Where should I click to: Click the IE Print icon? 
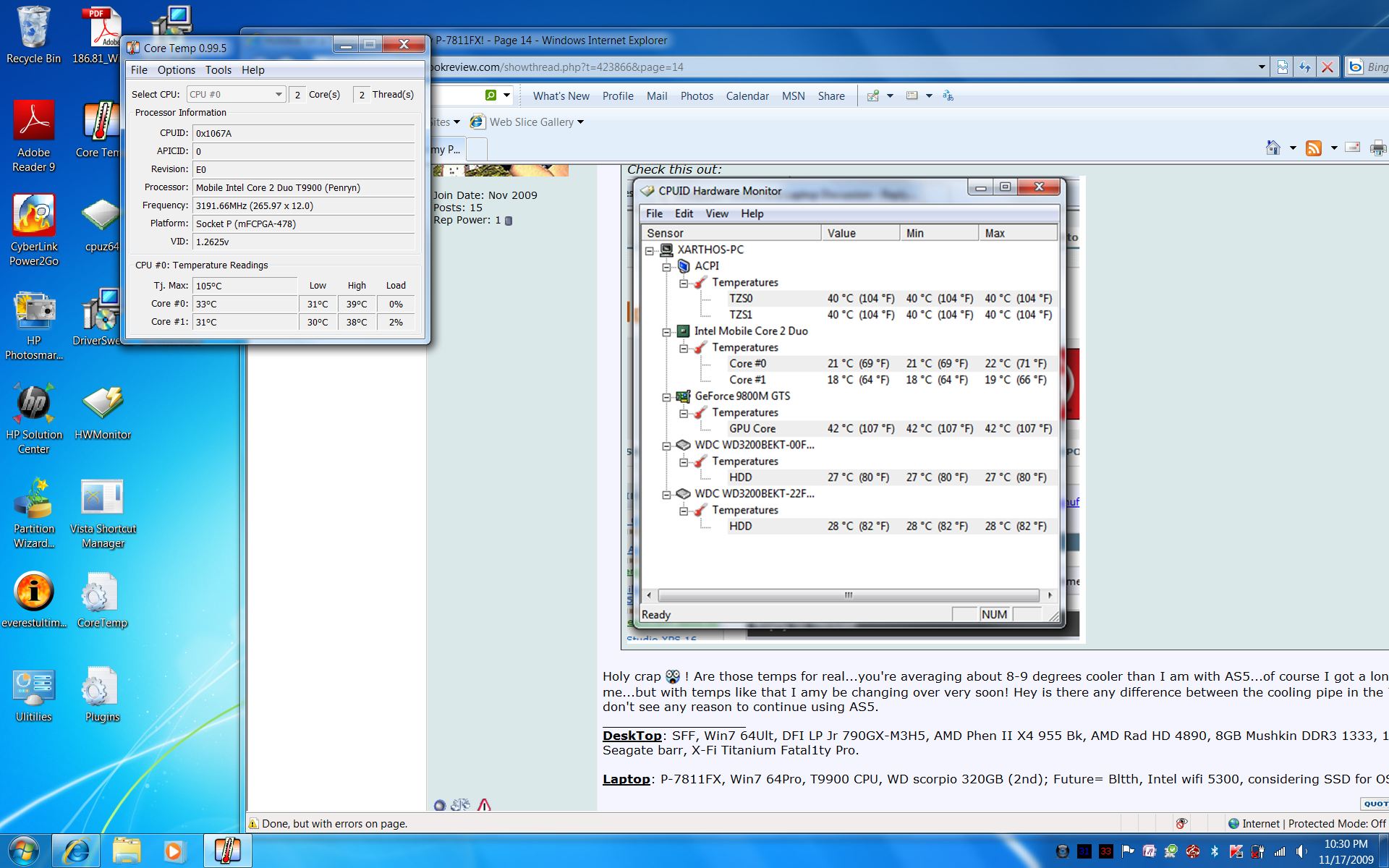click(x=1378, y=148)
